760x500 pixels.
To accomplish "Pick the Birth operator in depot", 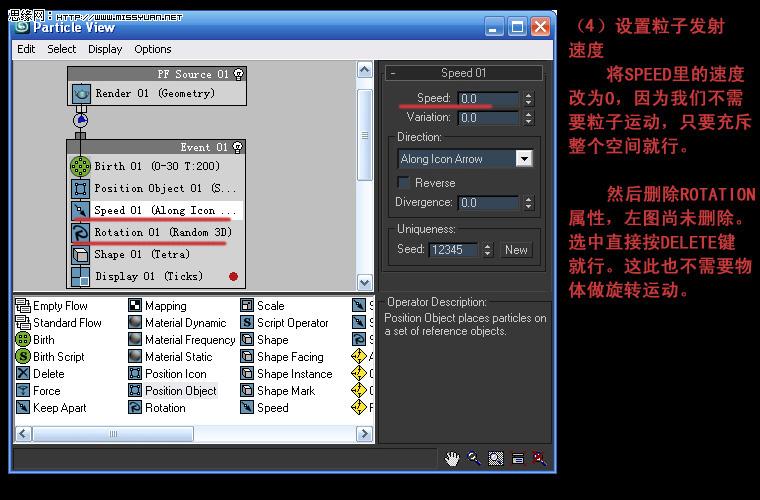I will pos(35,340).
